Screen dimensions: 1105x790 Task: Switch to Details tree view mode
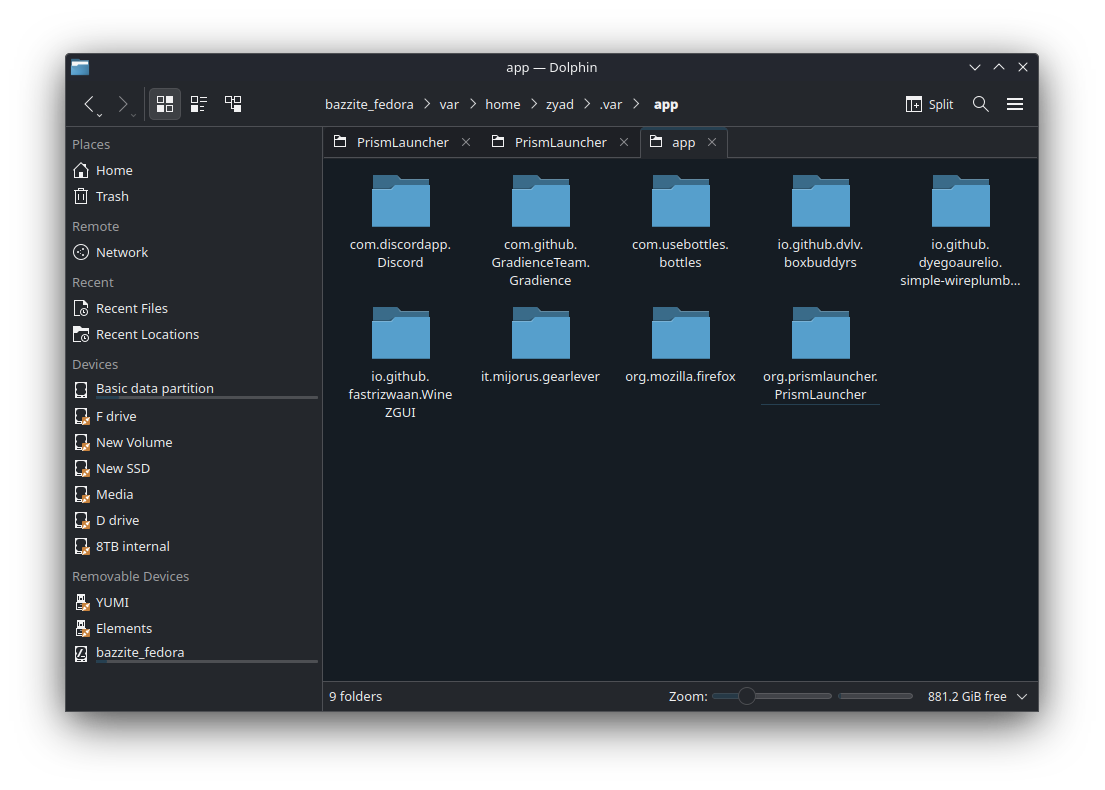233,104
